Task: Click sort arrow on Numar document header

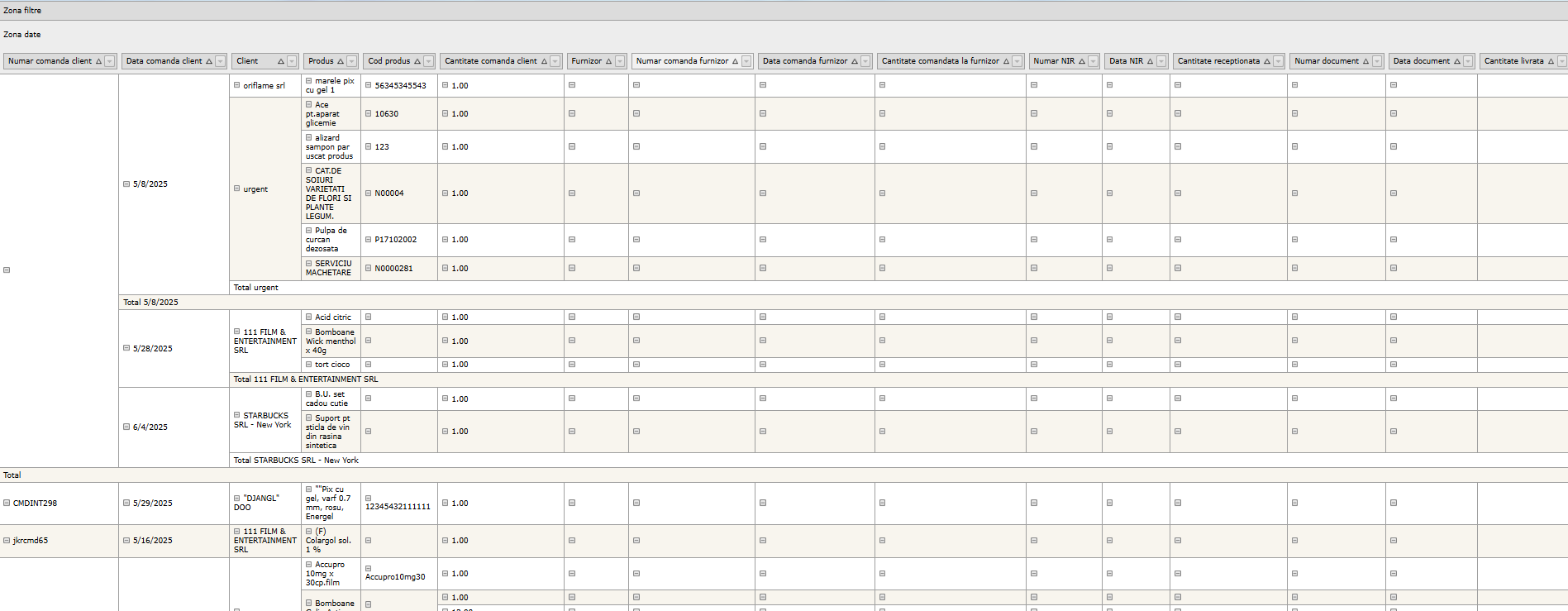Action: (1365, 61)
